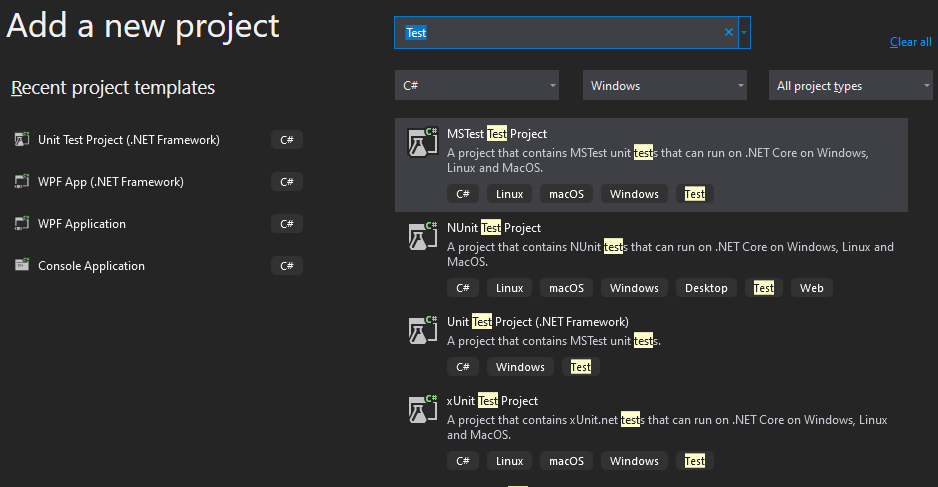Image resolution: width=938 pixels, height=487 pixels.
Task: Click C# tag under Unit Test Project (.NET Framework)
Action: pos(463,367)
